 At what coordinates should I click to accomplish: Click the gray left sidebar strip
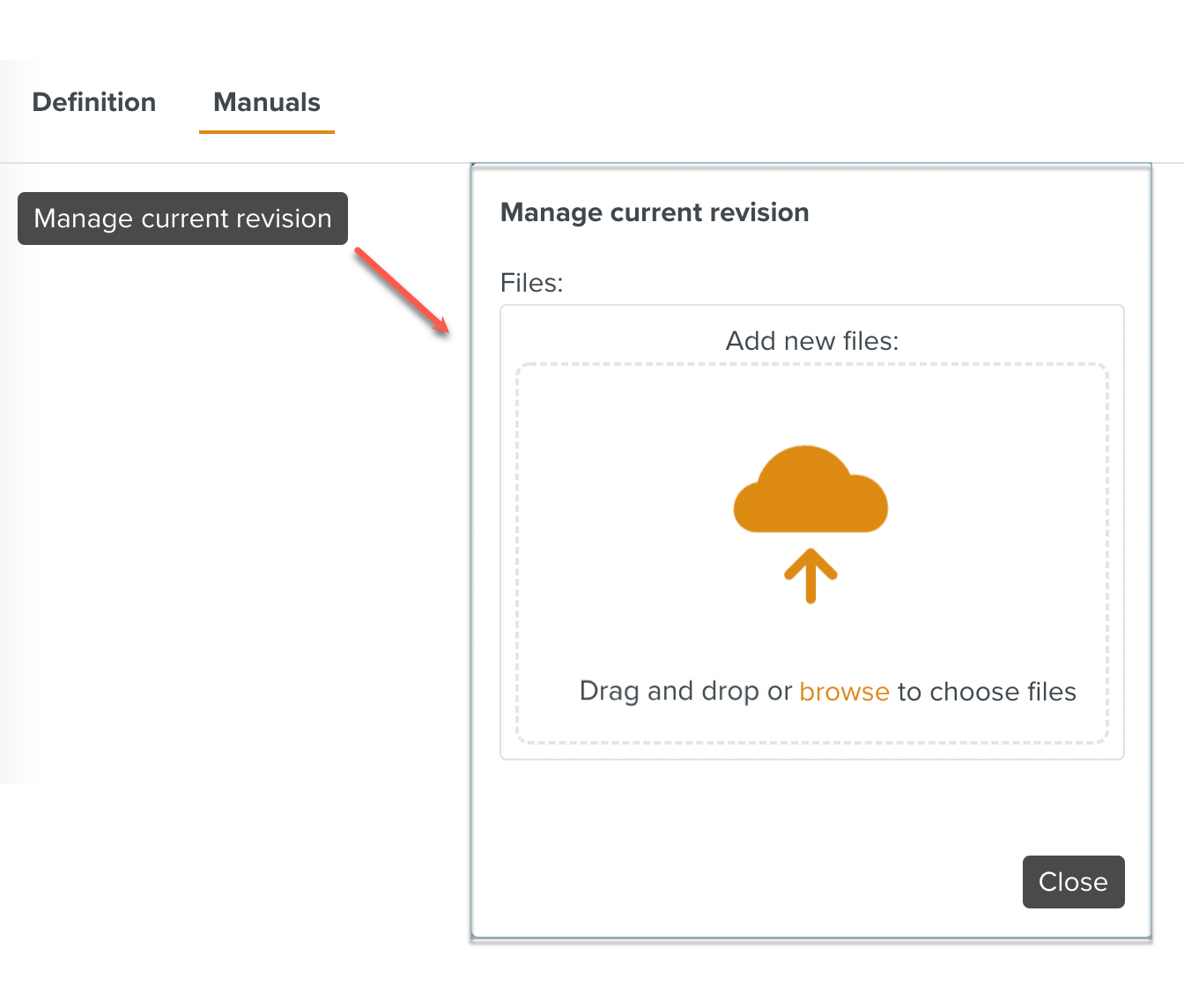click(16, 529)
